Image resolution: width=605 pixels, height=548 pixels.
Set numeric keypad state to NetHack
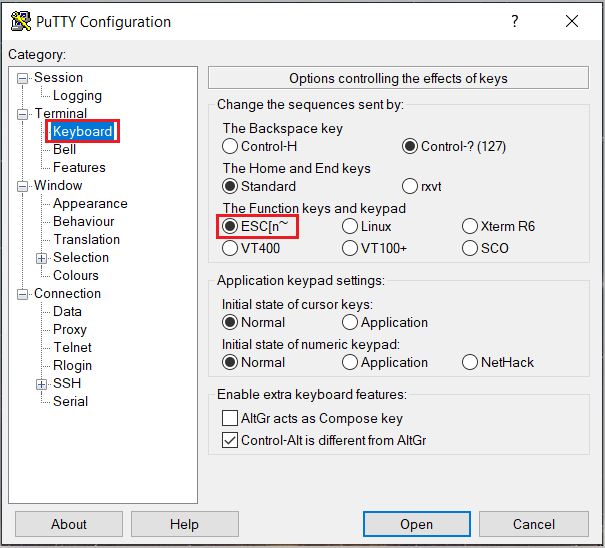pos(470,362)
